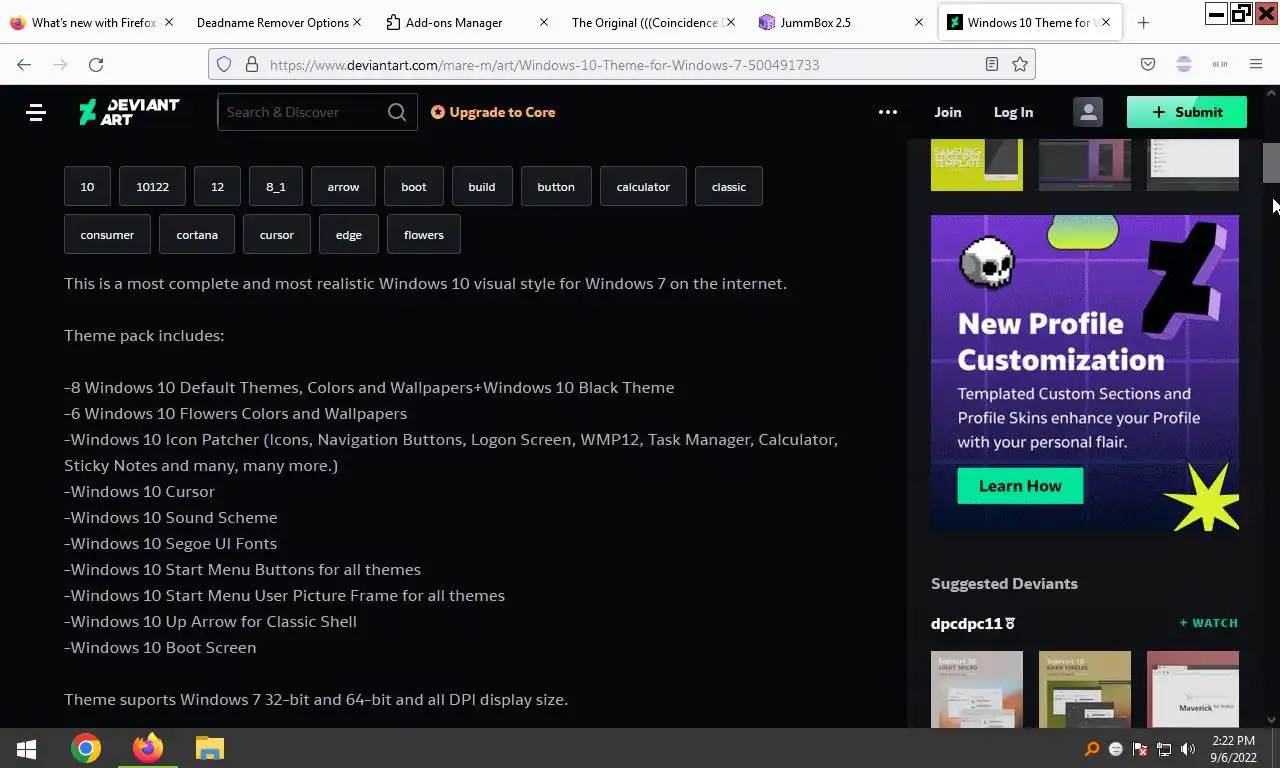Open dpcdpc11 deviant profile link
Image resolution: width=1280 pixels, height=768 pixels.
(x=972, y=623)
